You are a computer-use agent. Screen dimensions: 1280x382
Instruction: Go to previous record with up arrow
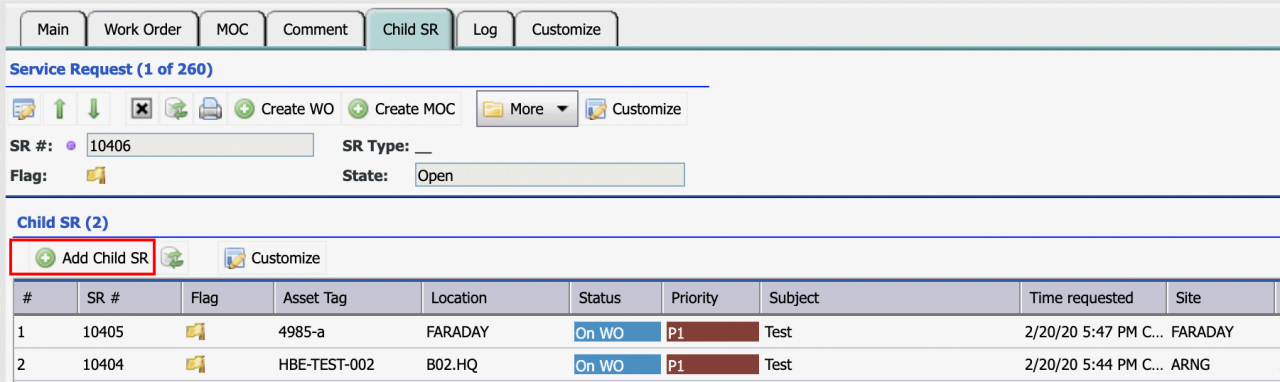point(59,109)
